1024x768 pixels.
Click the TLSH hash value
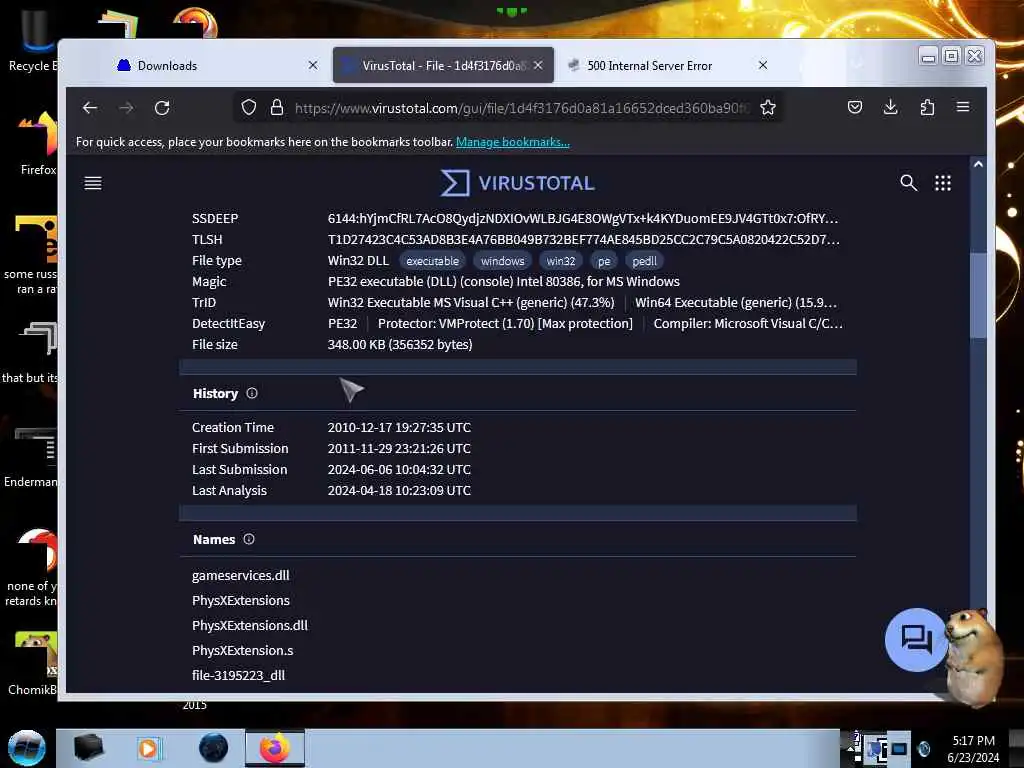583,239
